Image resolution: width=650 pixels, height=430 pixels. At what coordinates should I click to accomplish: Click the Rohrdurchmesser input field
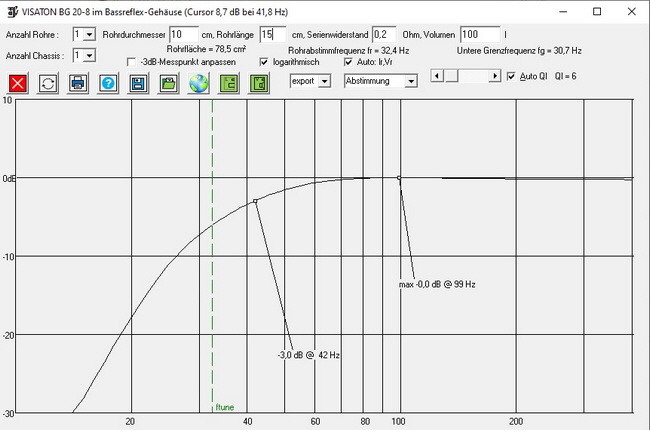(x=184, y=35)
